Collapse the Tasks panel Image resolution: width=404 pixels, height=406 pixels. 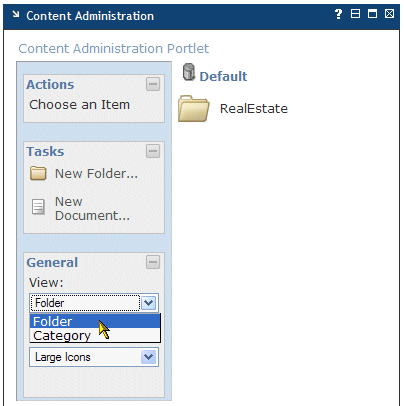[153, 151]
